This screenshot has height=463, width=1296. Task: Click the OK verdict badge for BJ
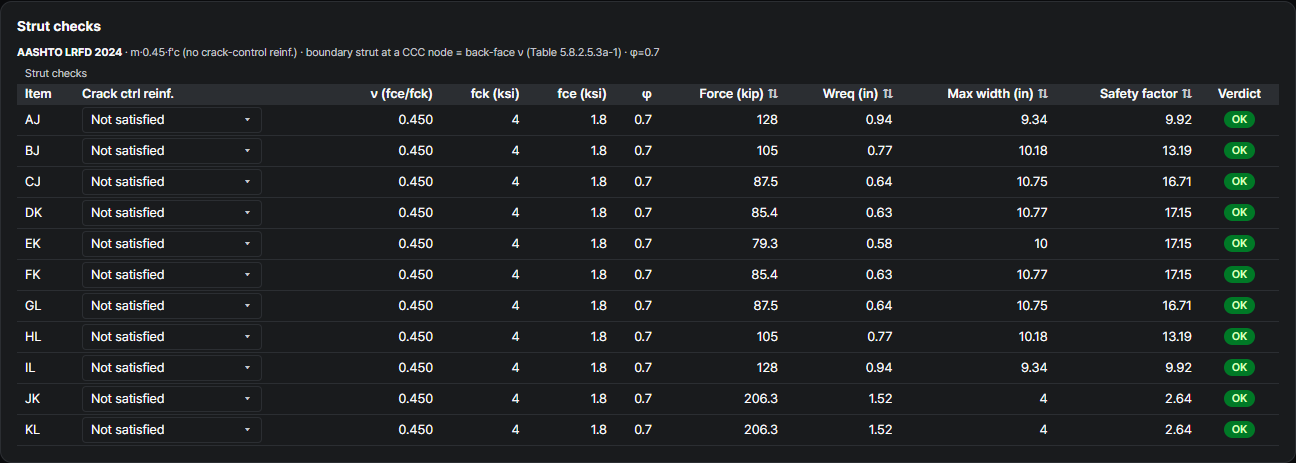point(1239,151)
